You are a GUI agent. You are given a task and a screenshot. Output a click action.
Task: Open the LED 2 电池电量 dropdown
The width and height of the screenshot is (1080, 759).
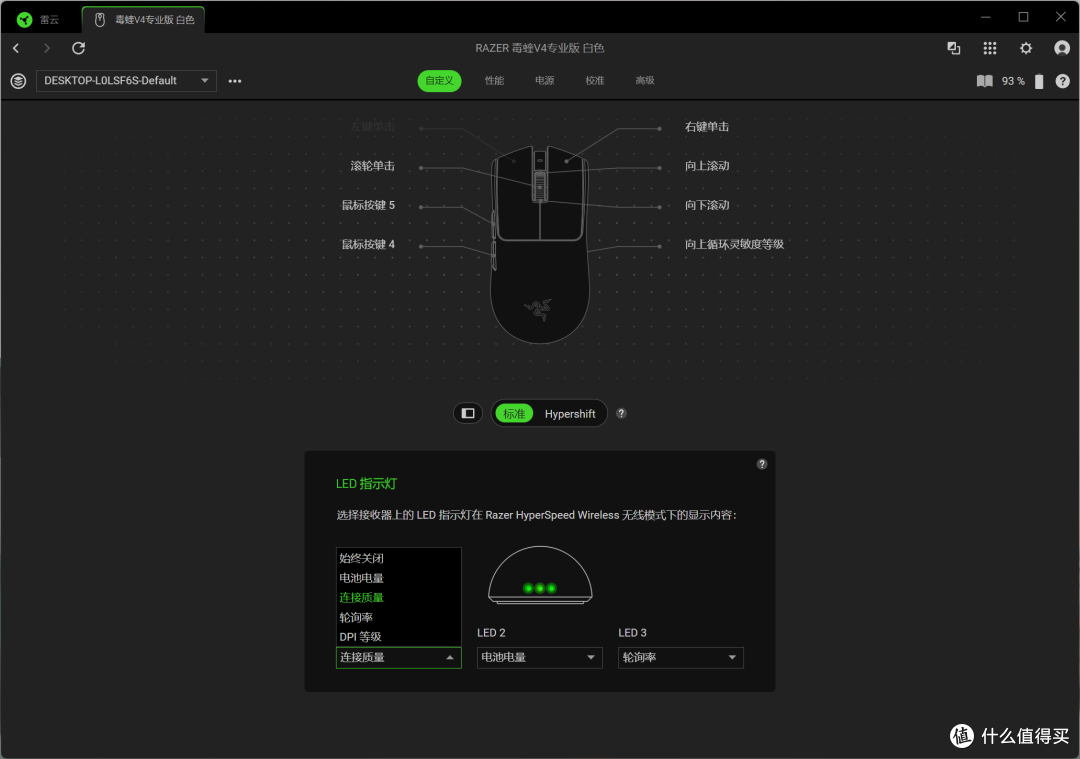tap(539, 658)
